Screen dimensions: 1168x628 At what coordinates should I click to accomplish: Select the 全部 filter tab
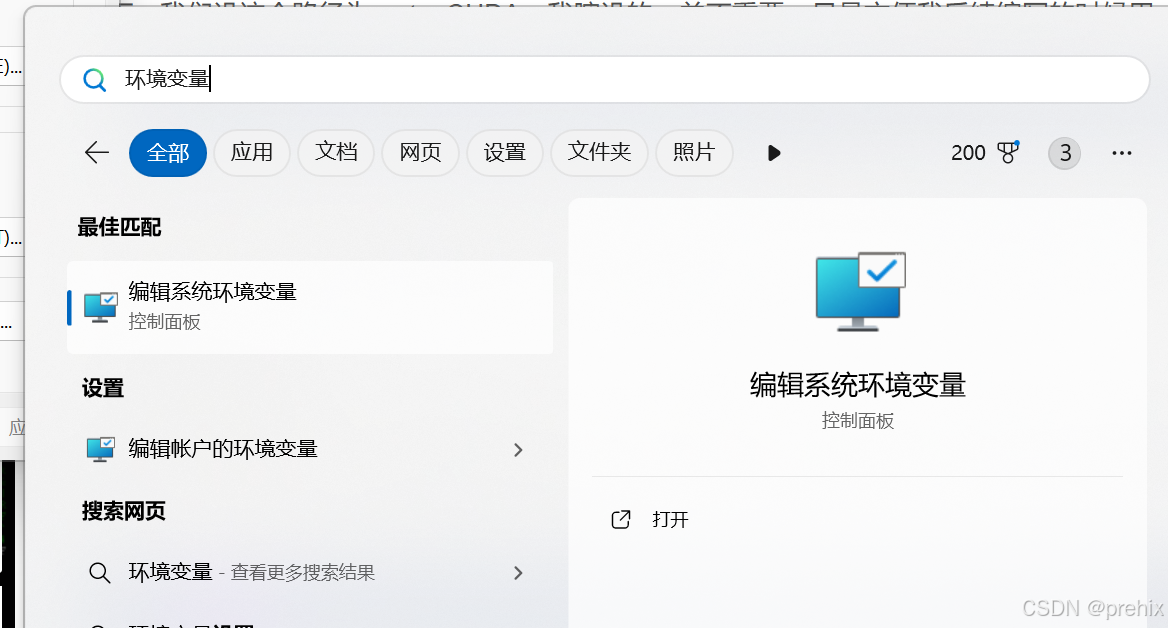[168, 153]
